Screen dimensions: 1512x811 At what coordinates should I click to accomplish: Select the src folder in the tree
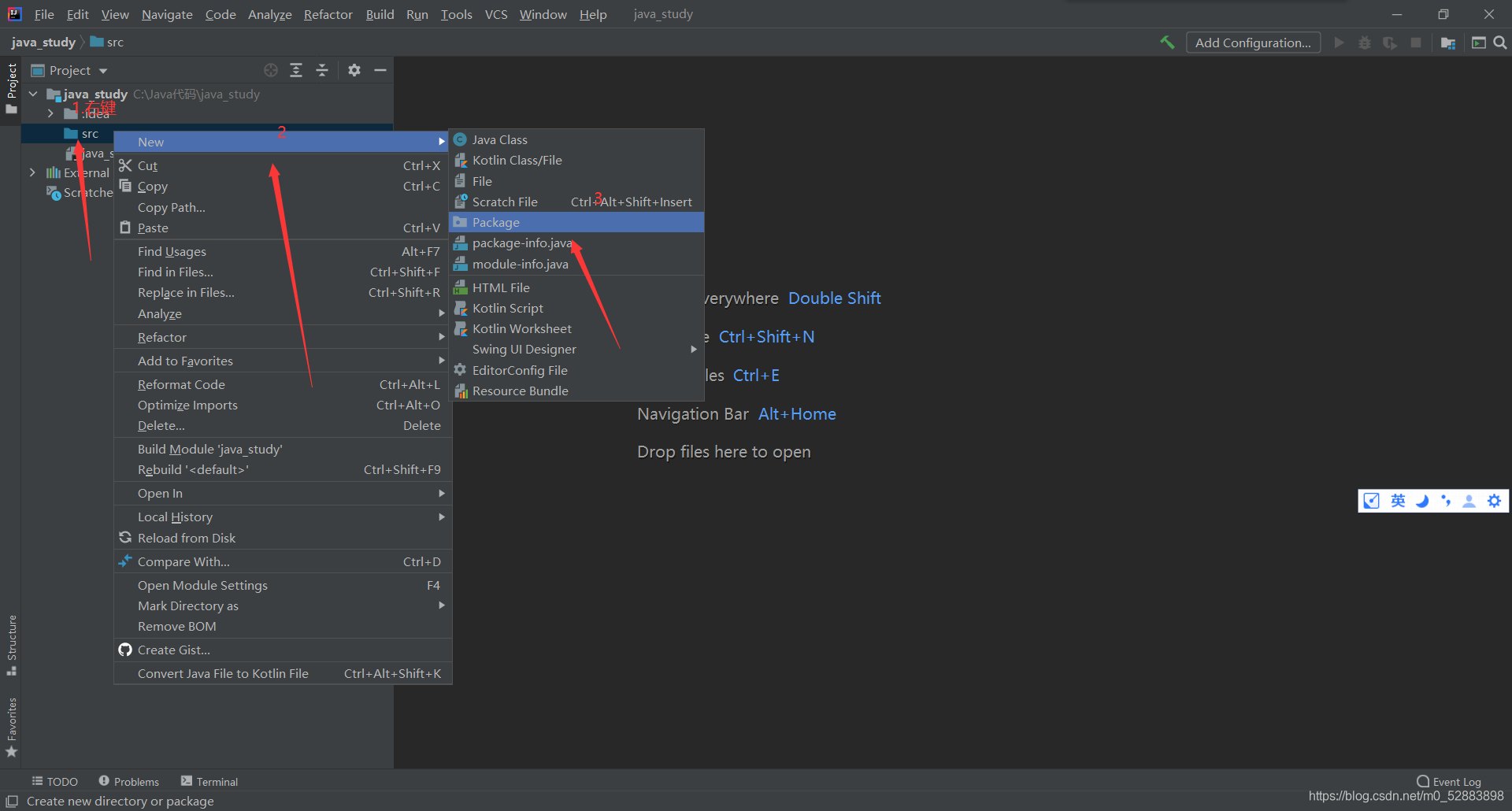90,134
